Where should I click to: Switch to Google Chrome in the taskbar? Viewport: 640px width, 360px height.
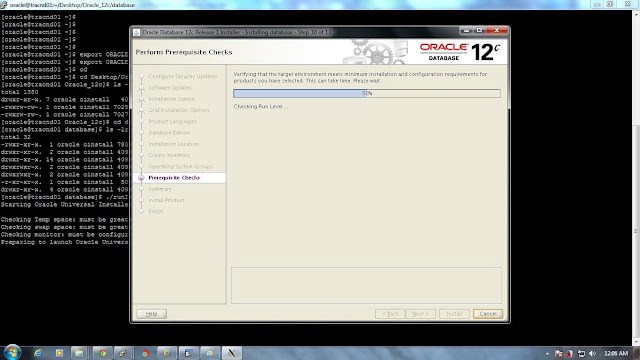click(102, 353)
